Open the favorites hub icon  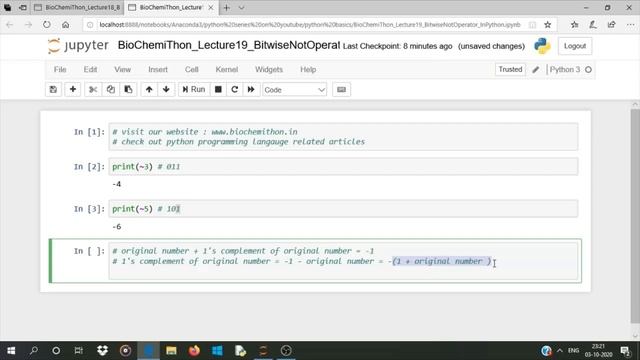coord(574,25)
